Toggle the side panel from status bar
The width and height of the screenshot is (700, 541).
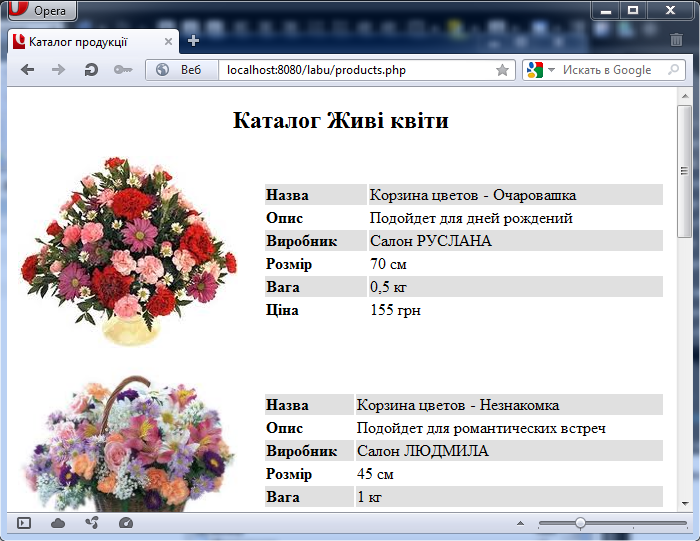(24, 523)
